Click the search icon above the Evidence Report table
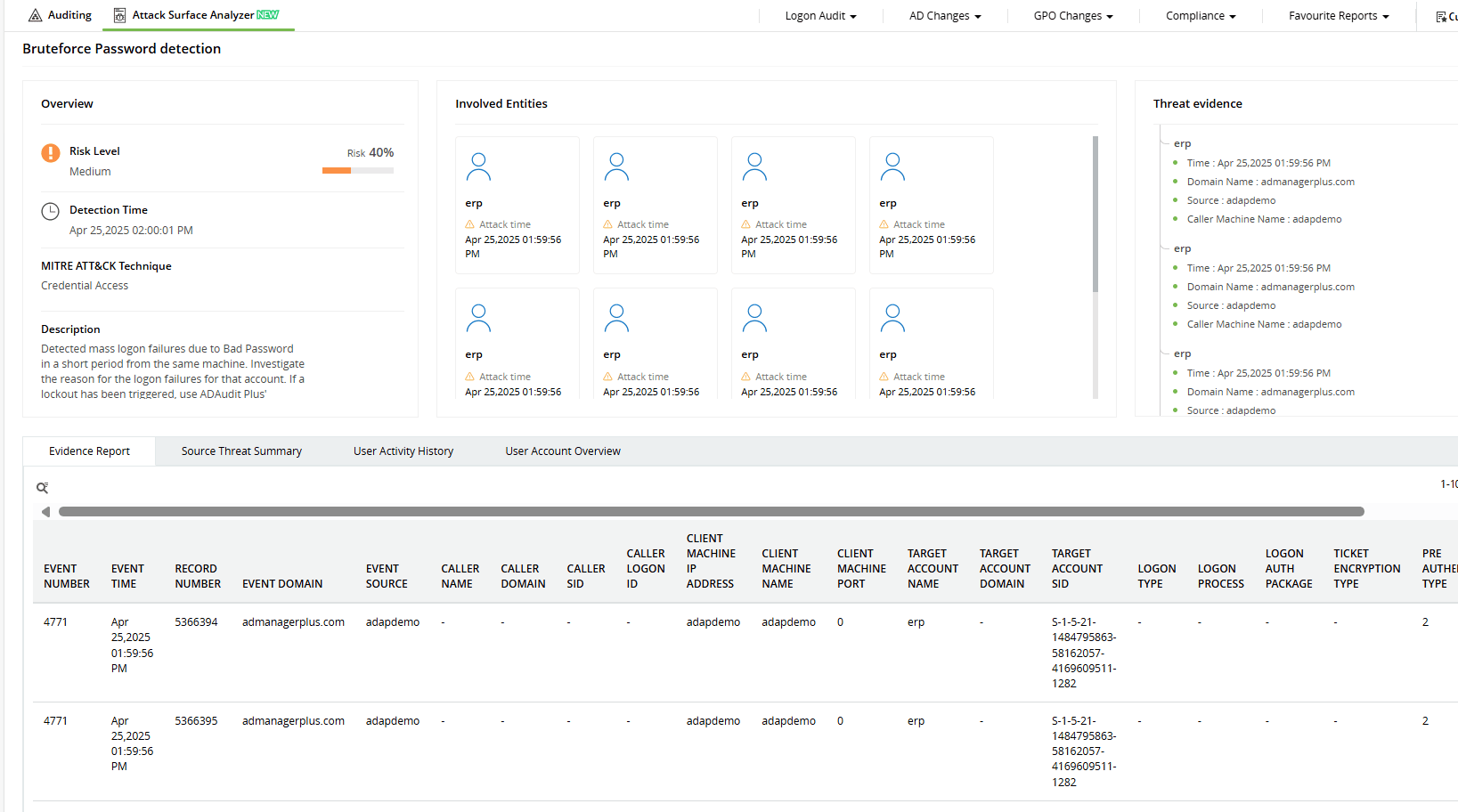 click(x=42, y=488)
